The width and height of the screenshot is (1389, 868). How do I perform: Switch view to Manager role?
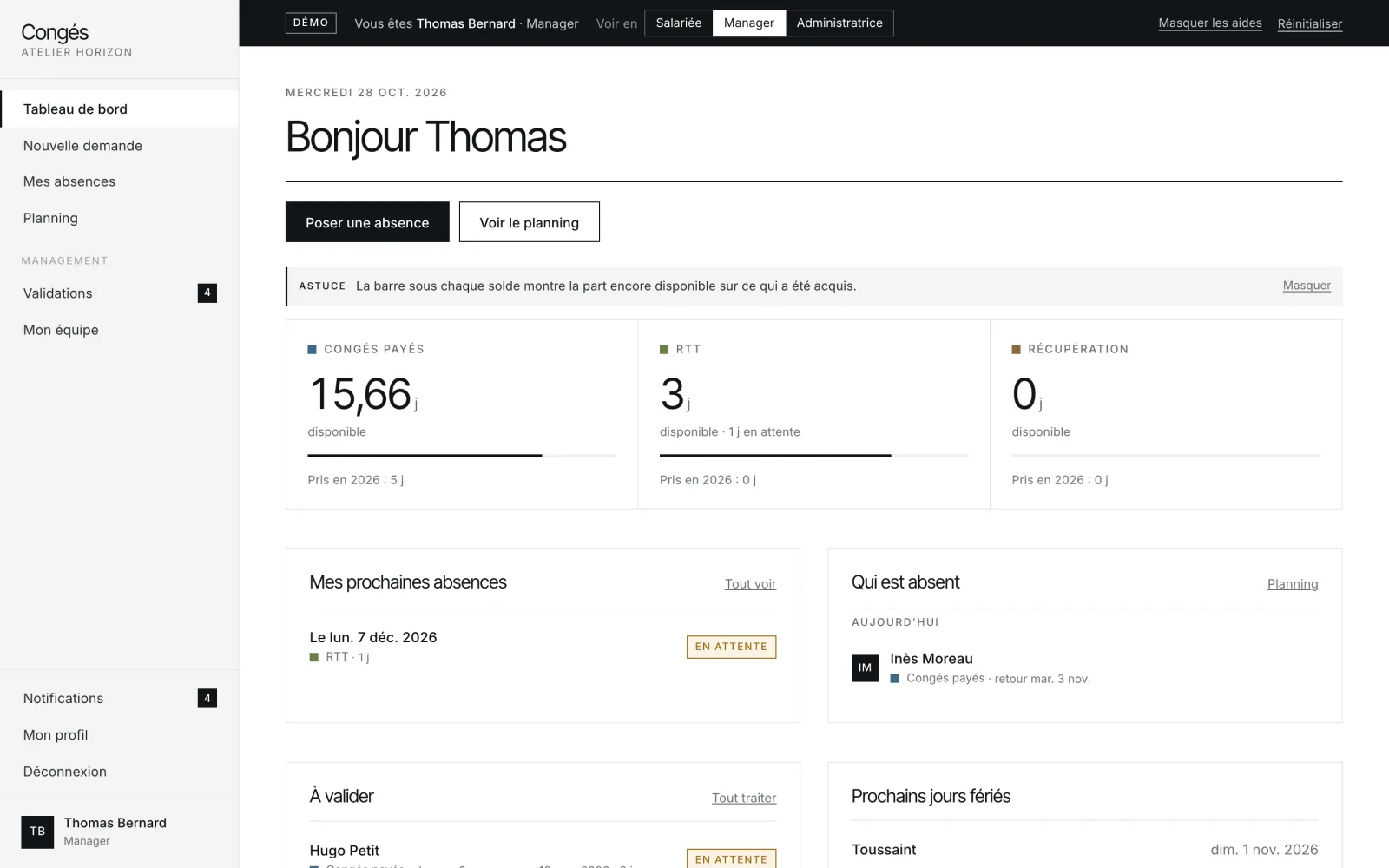(x=749, y=23)
